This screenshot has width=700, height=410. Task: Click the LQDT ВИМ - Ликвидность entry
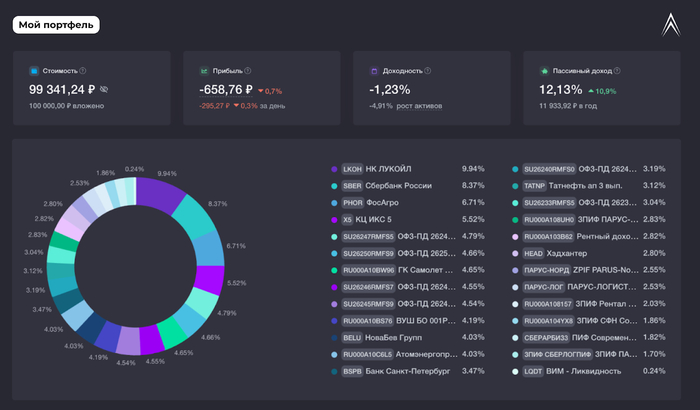tap(580, 371)
